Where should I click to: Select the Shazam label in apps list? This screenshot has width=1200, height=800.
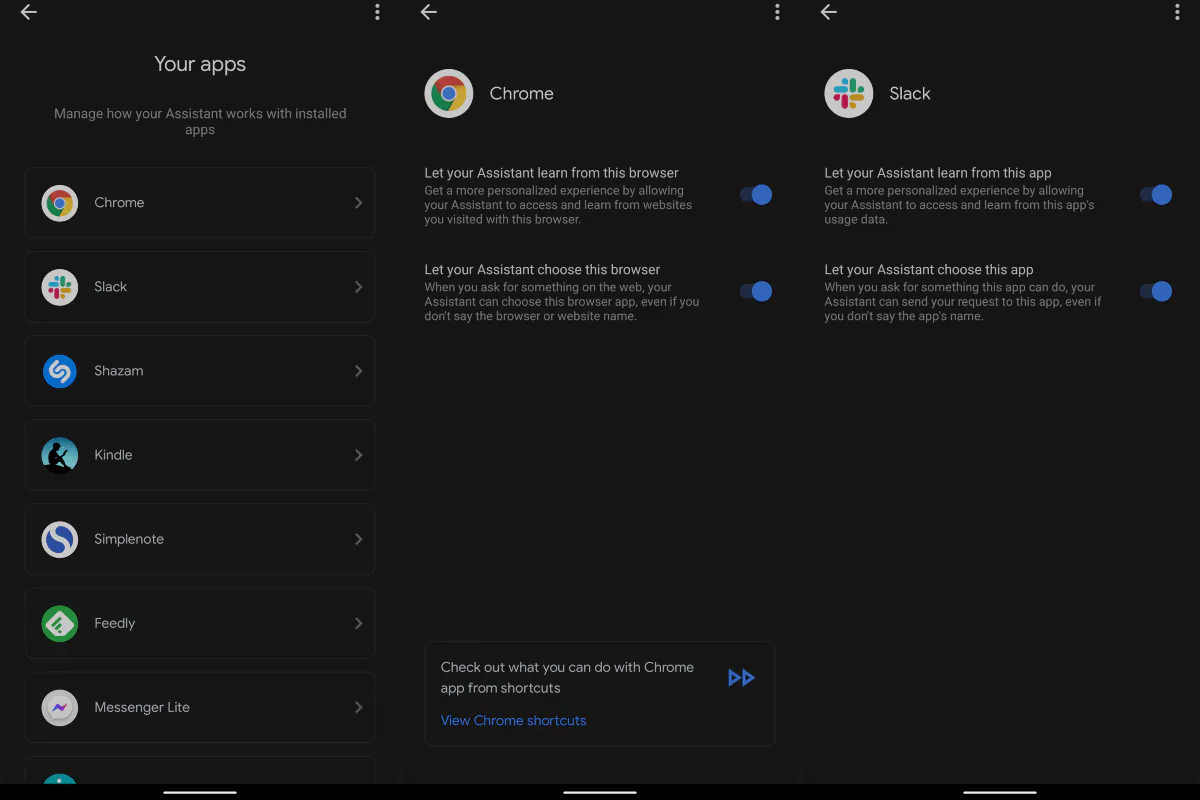tap(119, 371)
